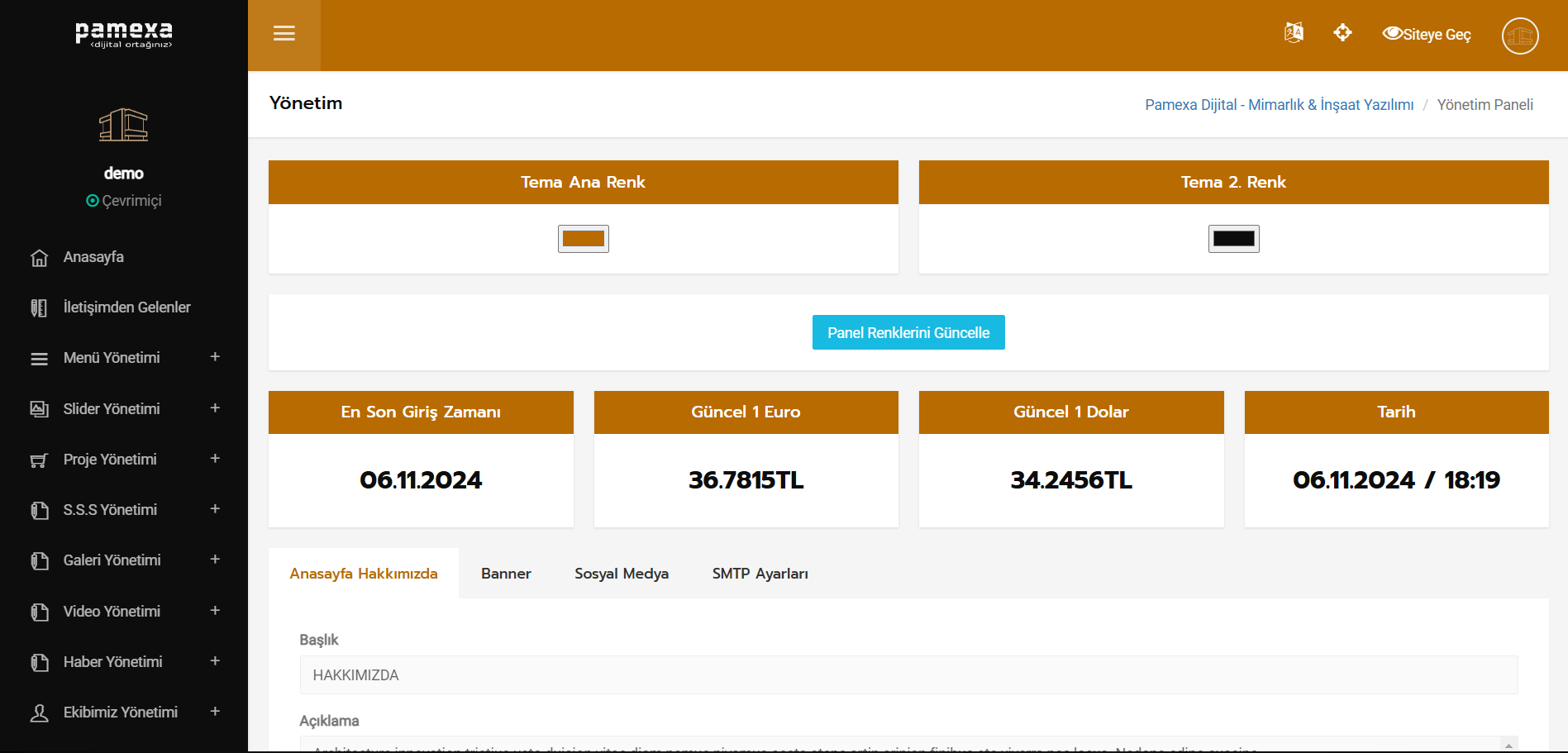The width and height of the screenshot is (1568, 753).
Task: Click the Slider Yönetimi image icon
Action: point(39,409)
